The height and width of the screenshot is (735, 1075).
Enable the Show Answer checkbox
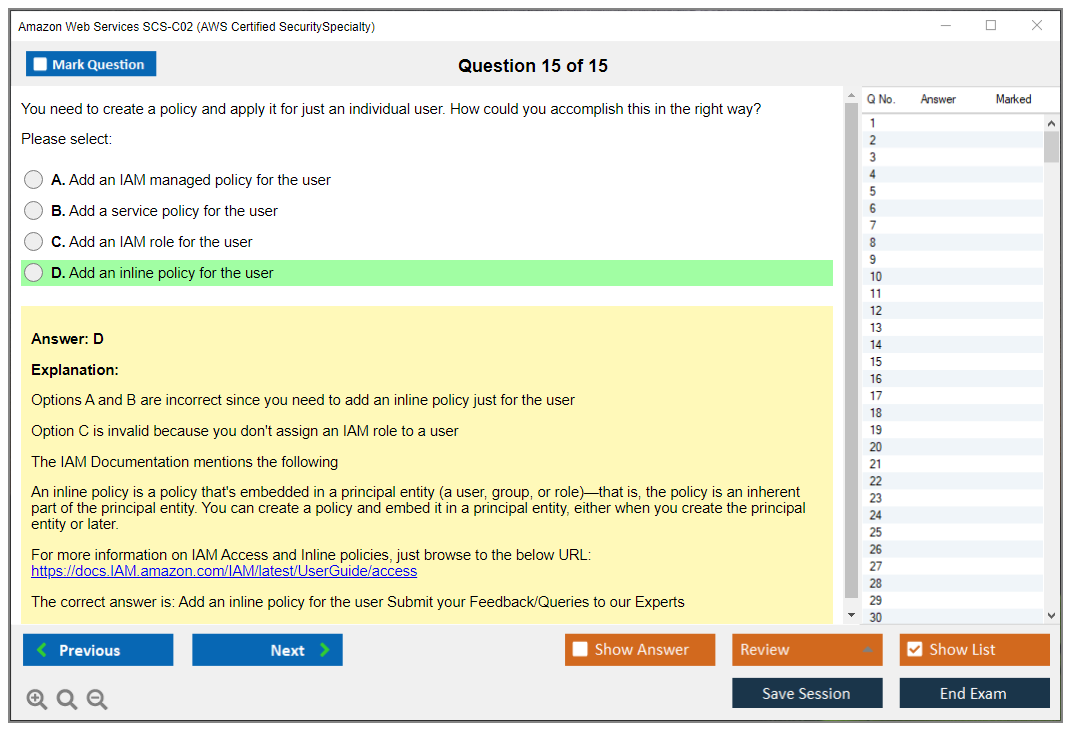click(580, 650)
